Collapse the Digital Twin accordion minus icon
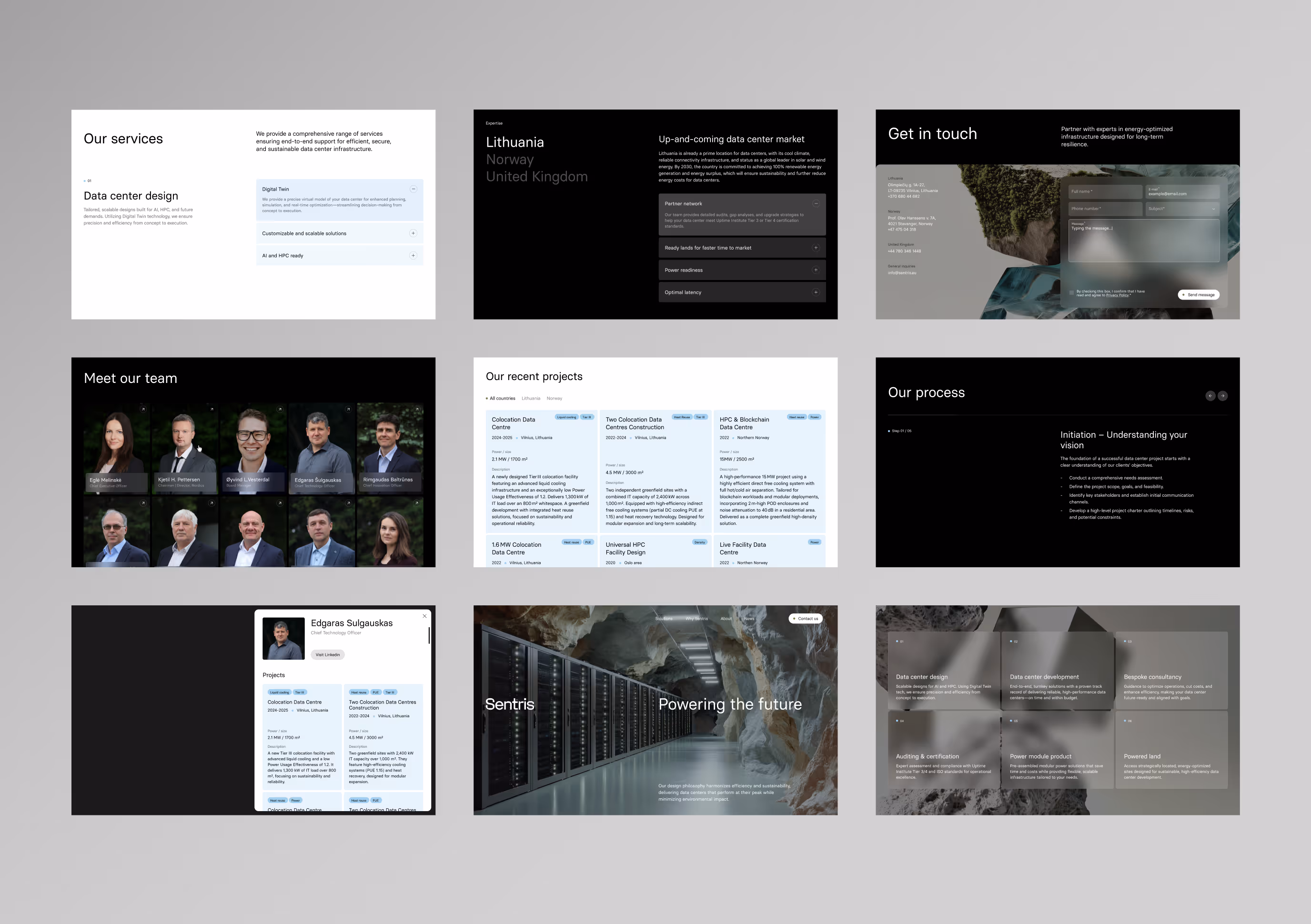Viewport: 1311px width, 924px height. 413,189
